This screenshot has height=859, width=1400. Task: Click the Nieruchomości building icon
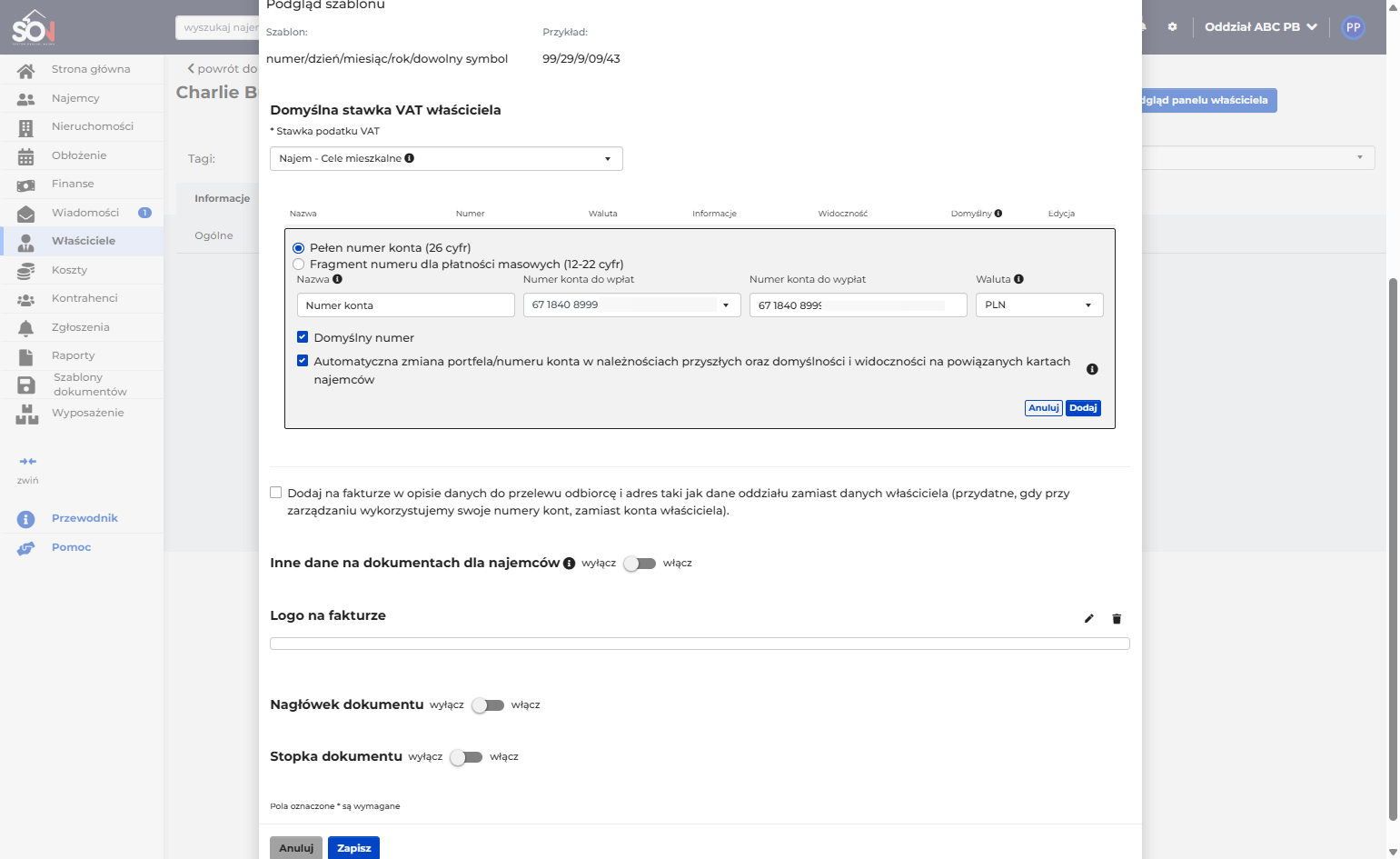25,127
